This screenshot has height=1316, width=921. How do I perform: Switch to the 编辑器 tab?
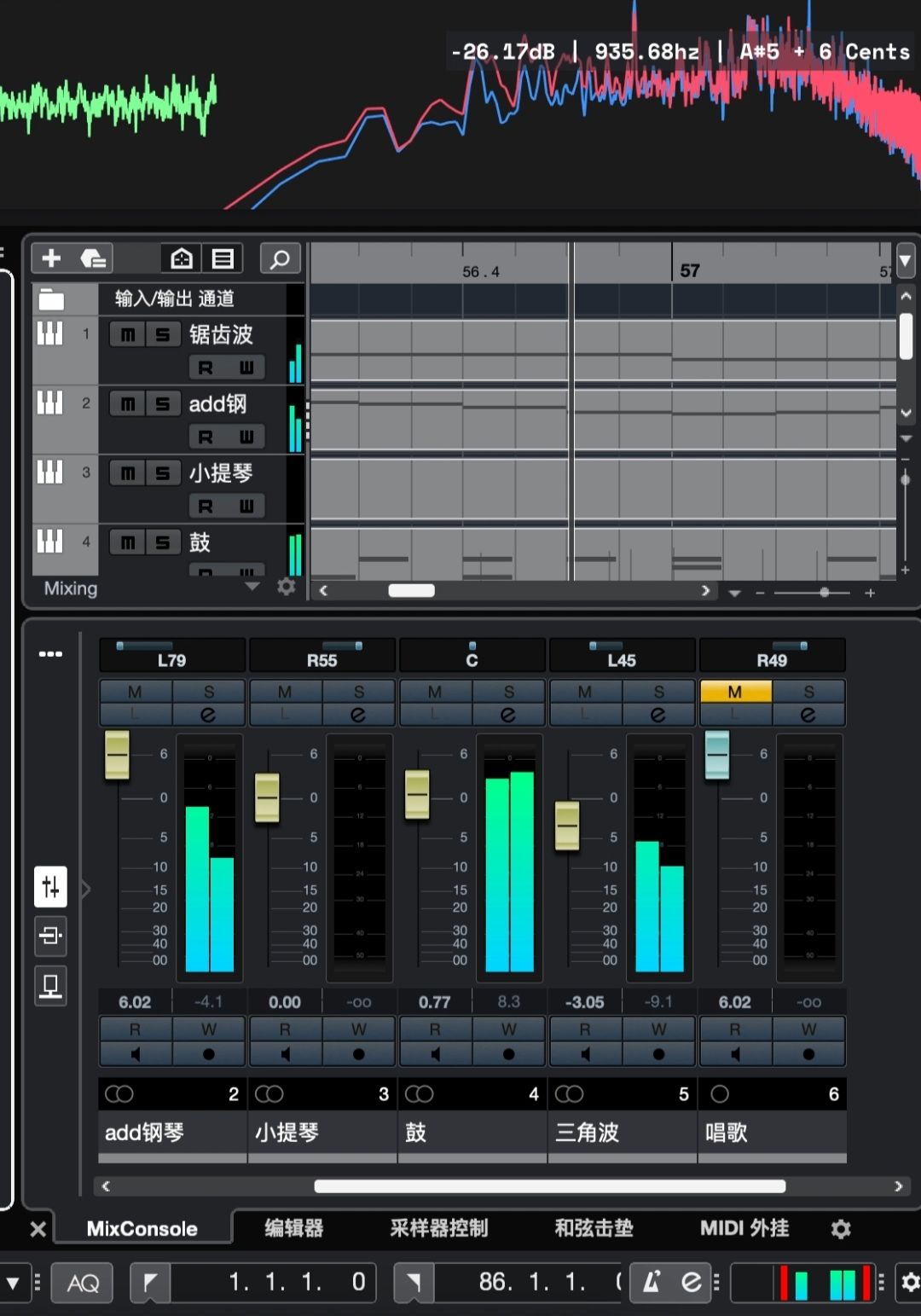pos(294,1228)
